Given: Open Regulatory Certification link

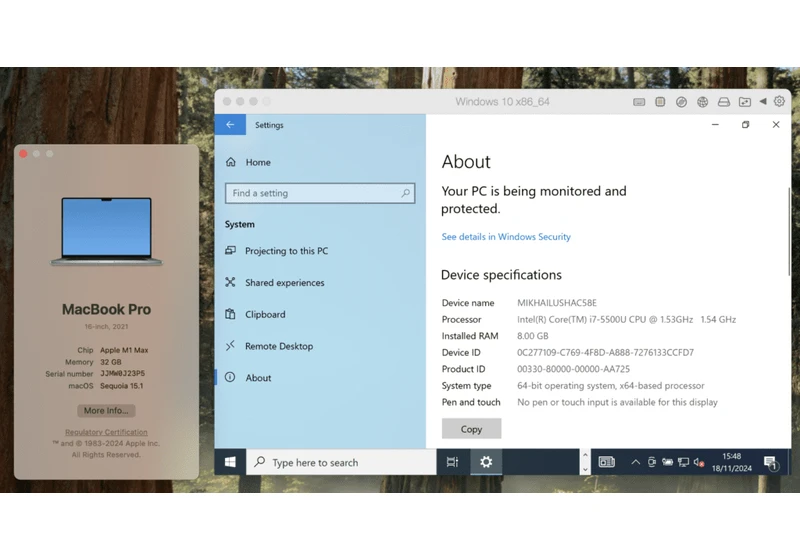Looking at the screenshot, I should point(106,432).
